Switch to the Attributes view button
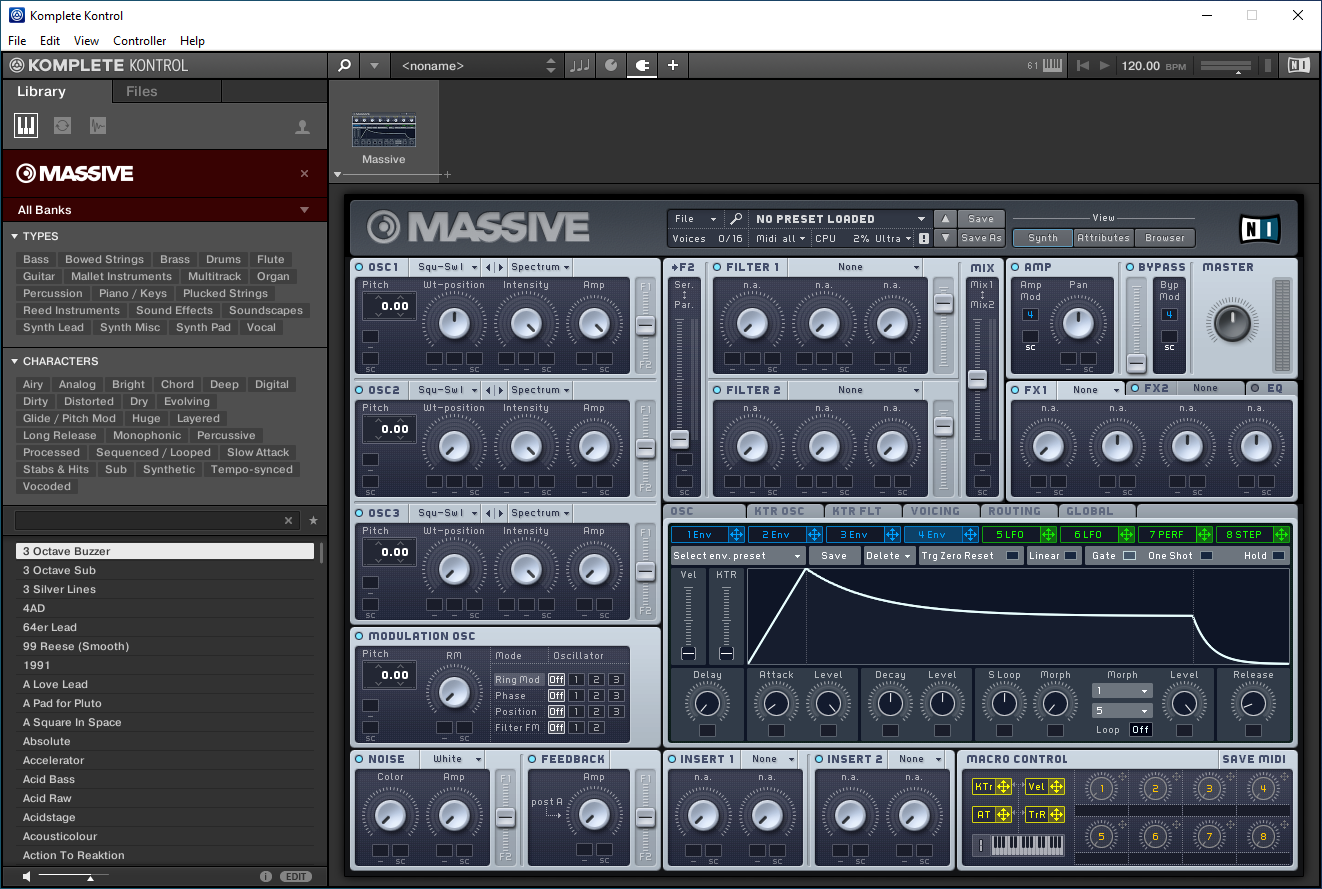The height and width of the screenshot is (889, 1322). [1103, 238]
